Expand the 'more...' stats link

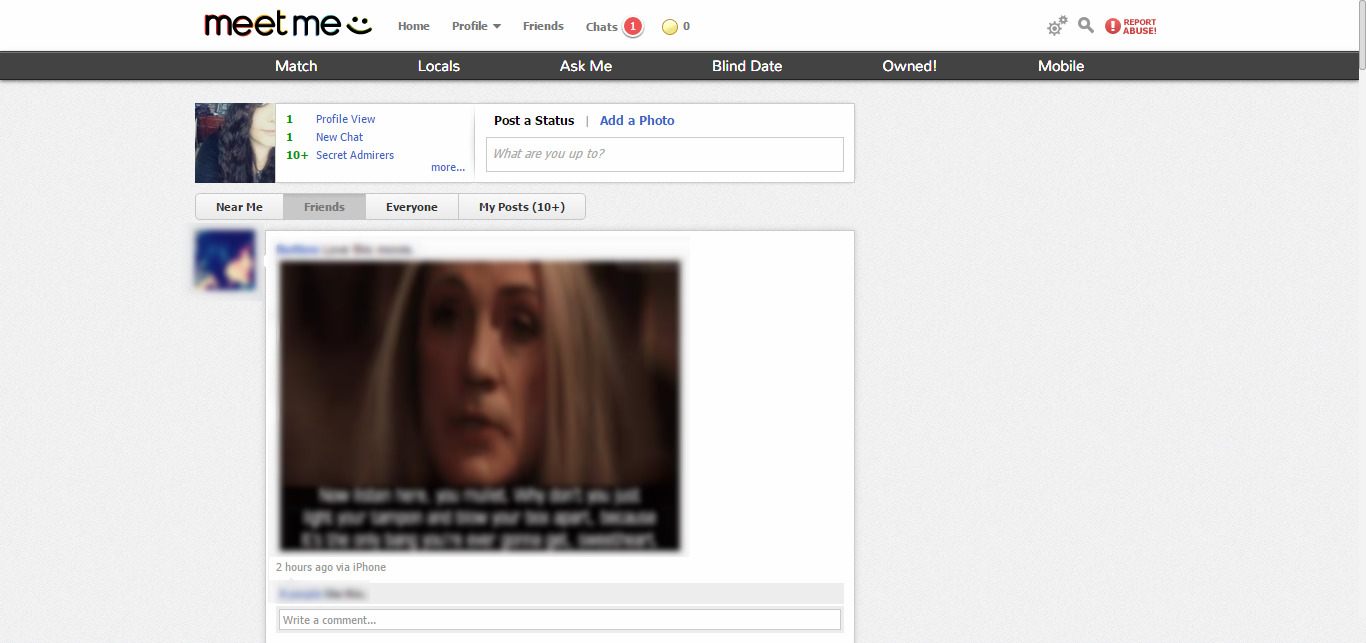(x=448, y=168)
